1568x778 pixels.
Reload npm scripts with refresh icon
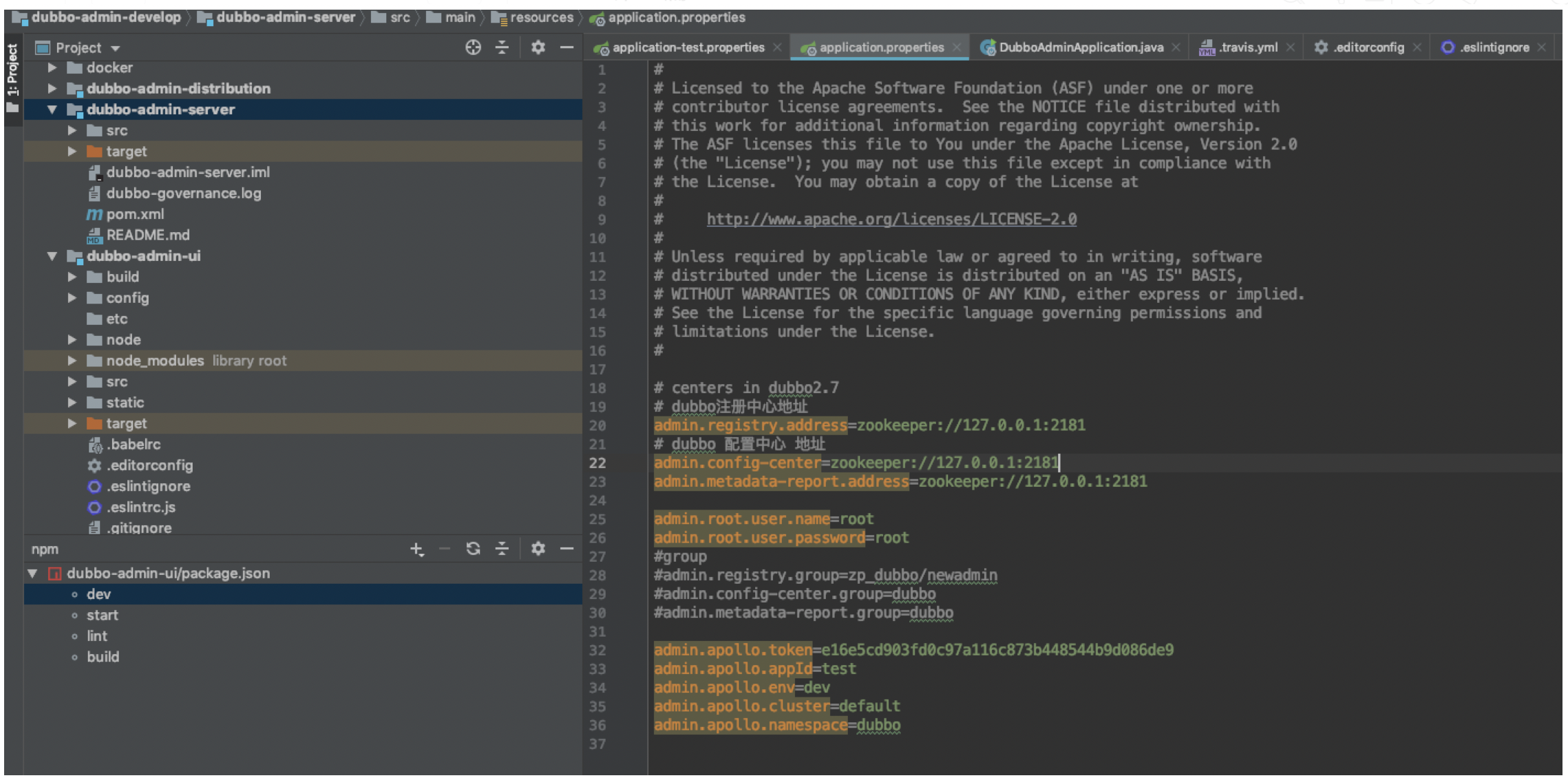tap(473, 549)
